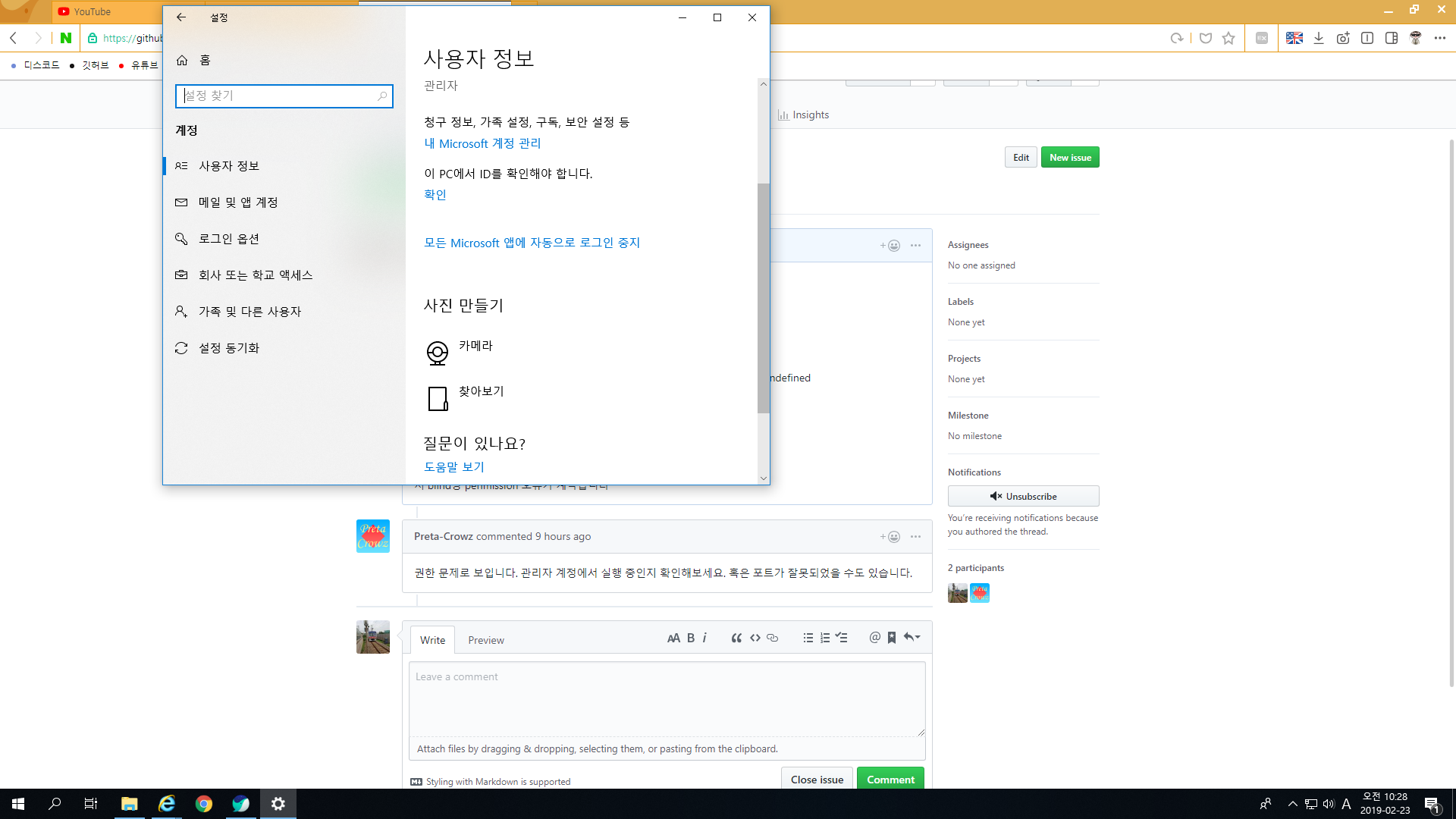The height and width of the screenshot is (819, 1456).
Task: Open the saved replies bookmark icon
Action: pyautogui.click(x=891, y=638)
